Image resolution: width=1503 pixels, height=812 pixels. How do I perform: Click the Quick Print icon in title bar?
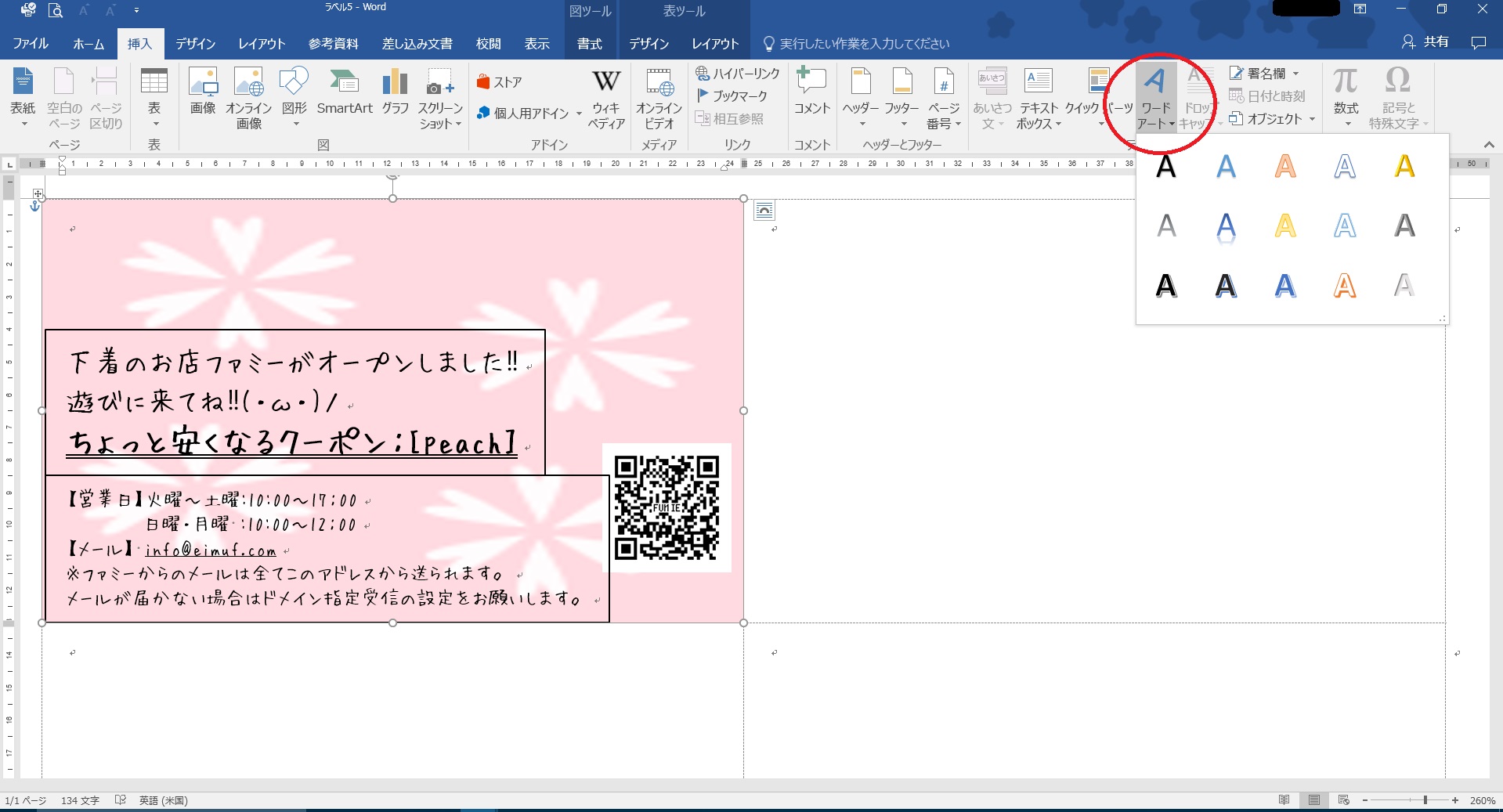coord(28,10)
